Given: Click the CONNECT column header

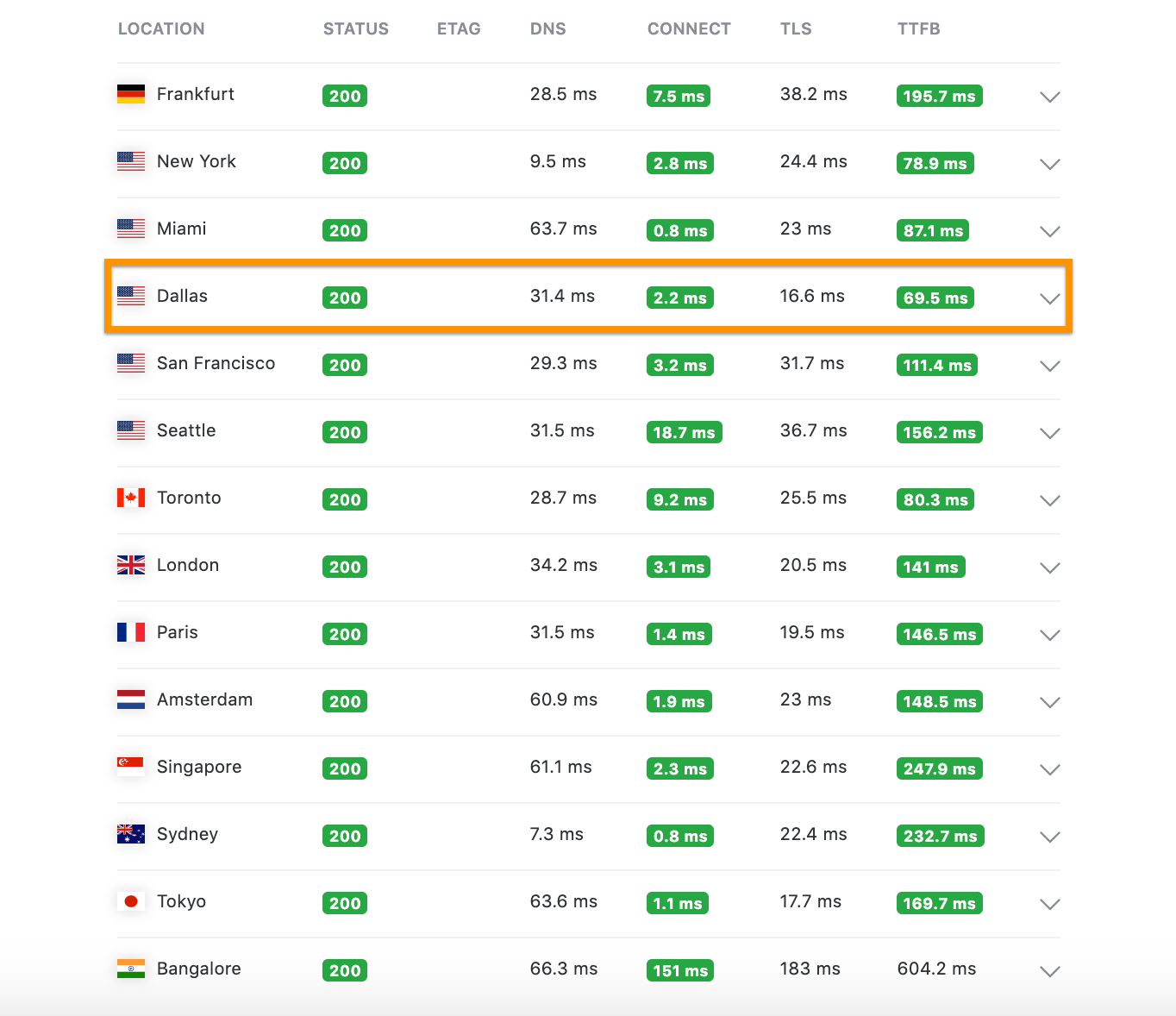Looking at the screenshot, I should 689,29.
